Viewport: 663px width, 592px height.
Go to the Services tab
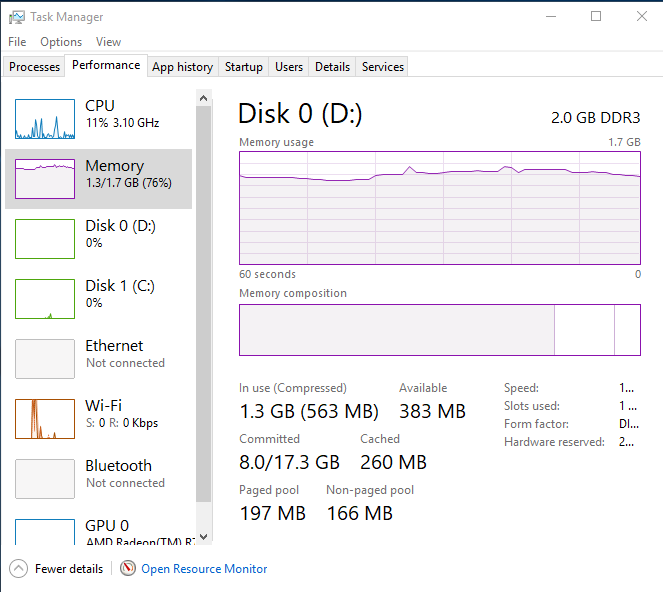pos(382,67)
